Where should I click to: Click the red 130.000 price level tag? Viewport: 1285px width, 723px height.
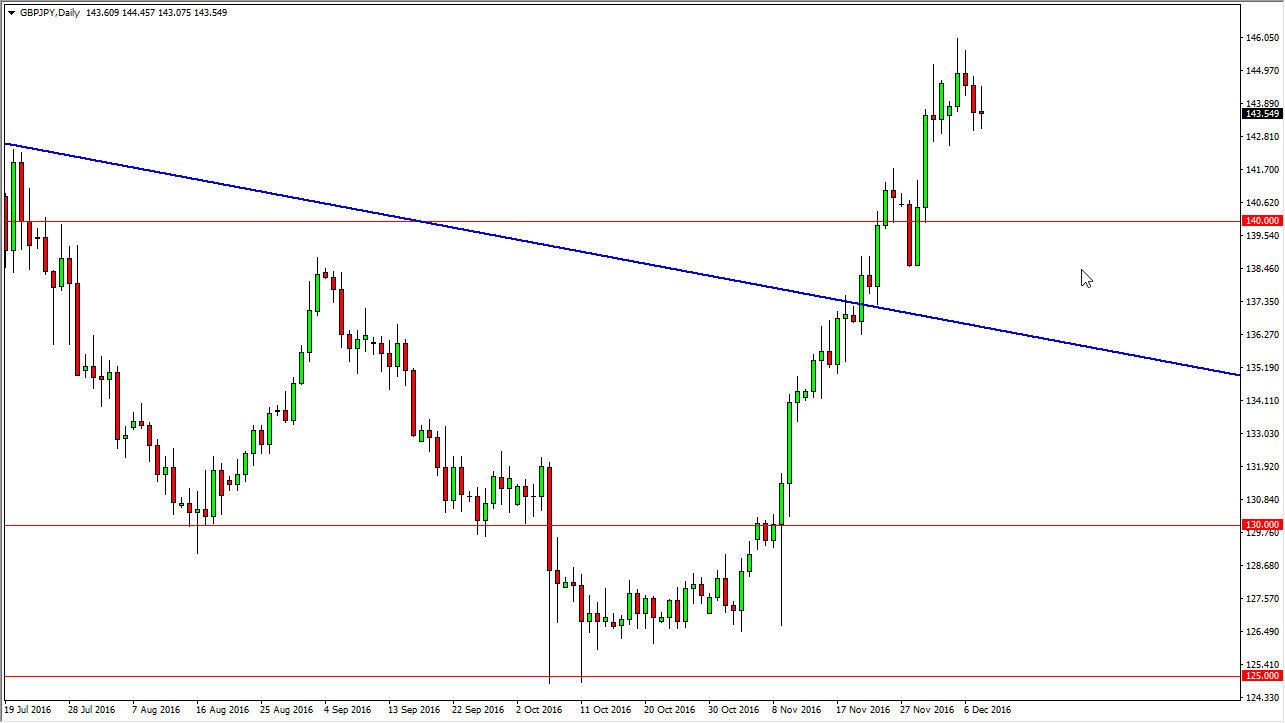click(1261, 525)
